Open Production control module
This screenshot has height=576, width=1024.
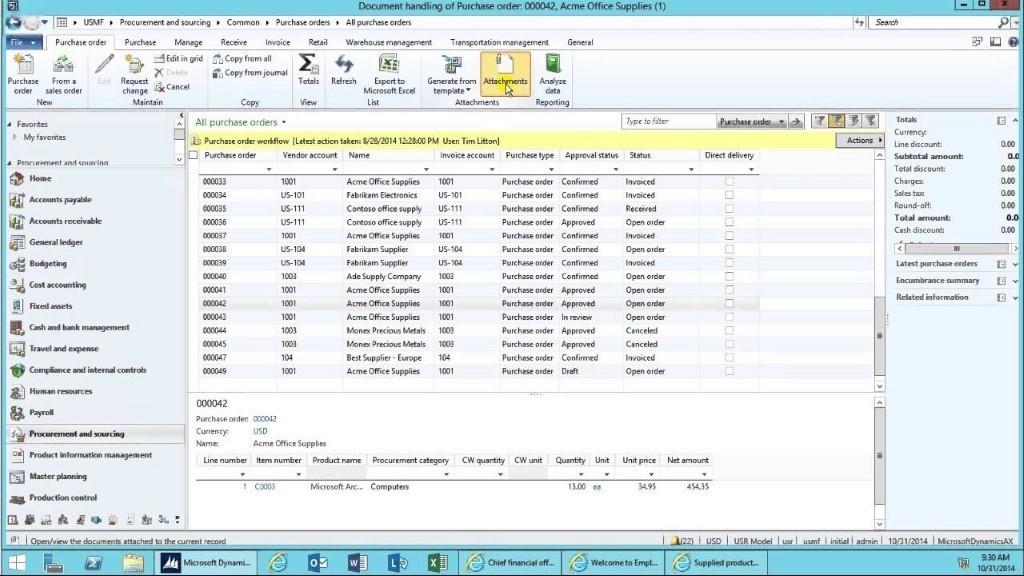63,498
